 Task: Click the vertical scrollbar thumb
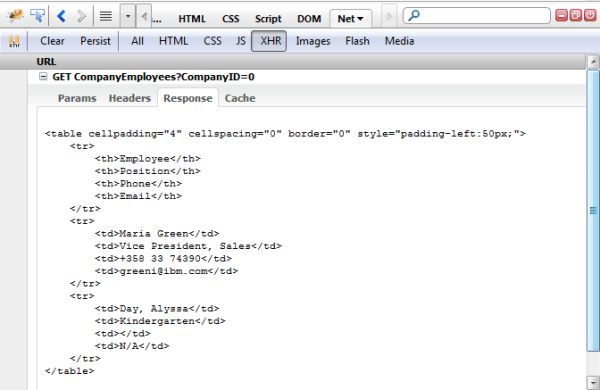pos(593,211)
